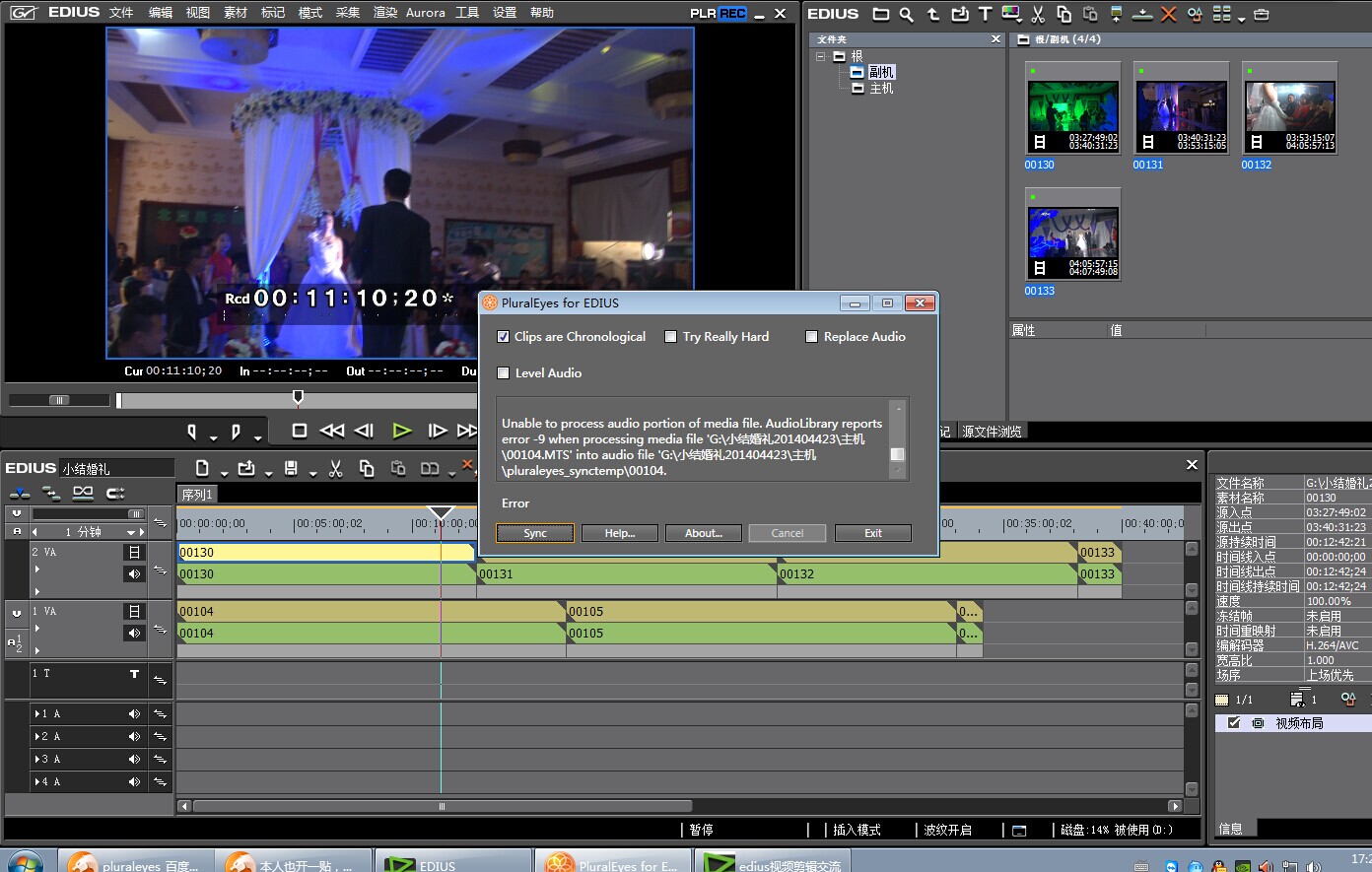The image size is (1372, 872).
Task: Click the set In point icon
Action: (x=192, y=432)
